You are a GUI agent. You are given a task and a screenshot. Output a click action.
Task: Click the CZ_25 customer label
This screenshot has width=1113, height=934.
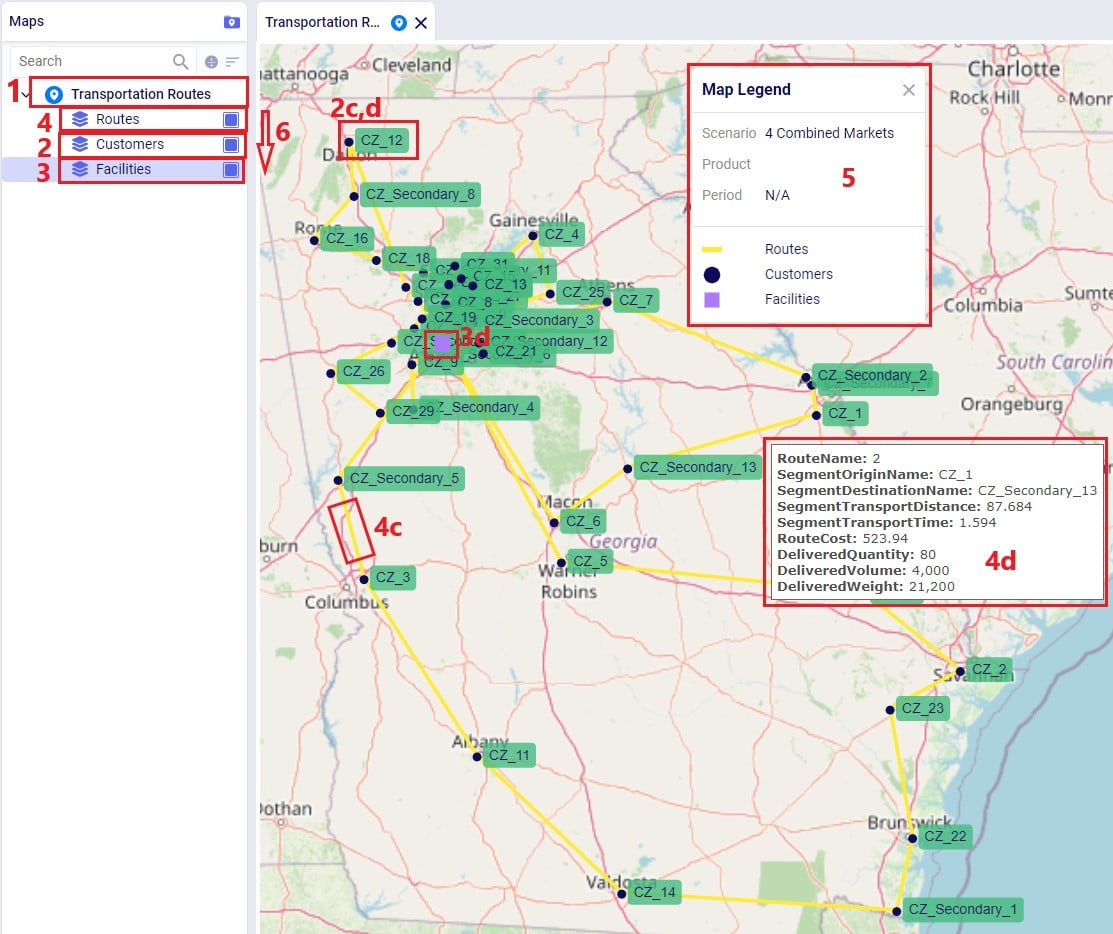(583, 292)
